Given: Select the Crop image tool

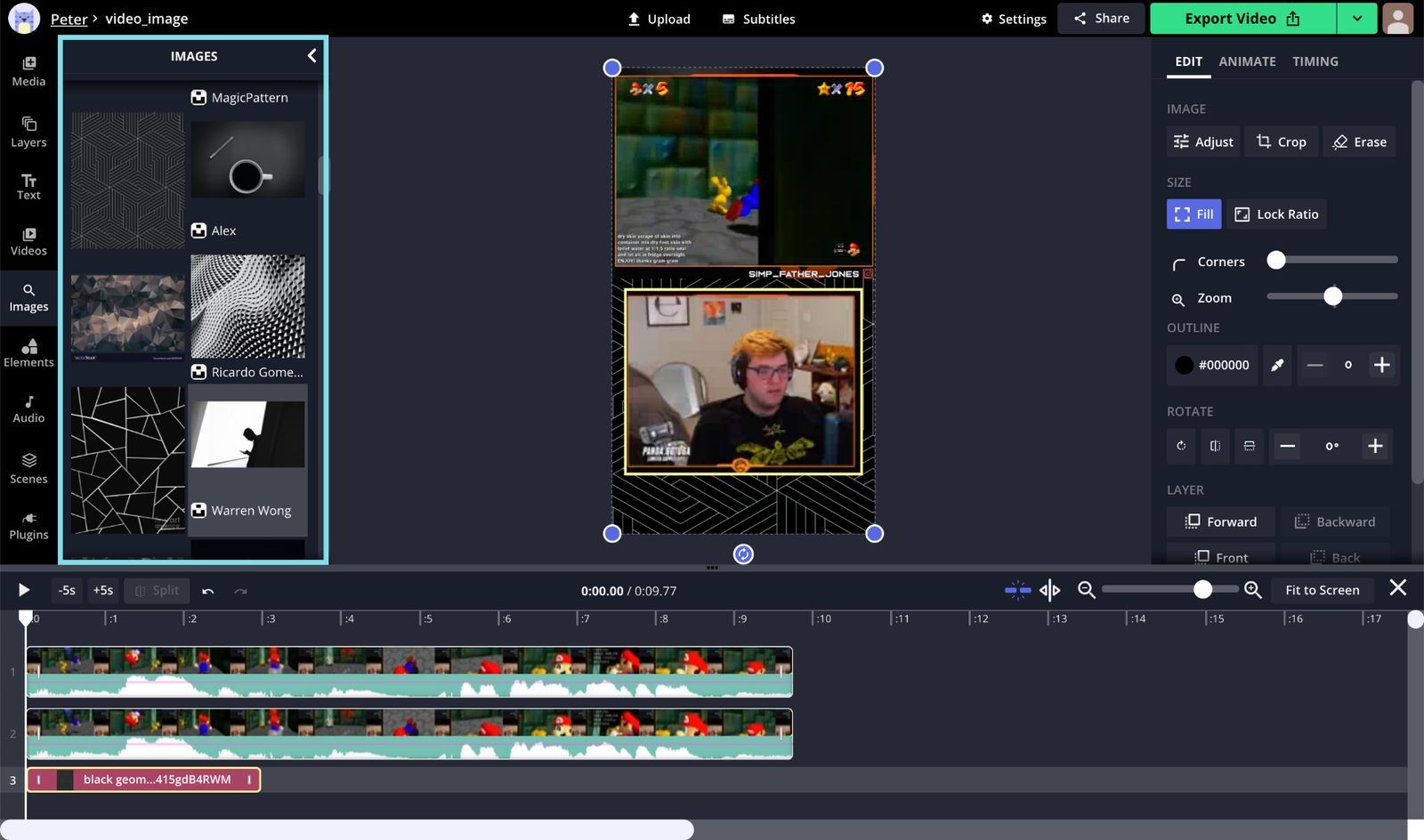Looking at the screenshot, I should tap(1281, 141).
